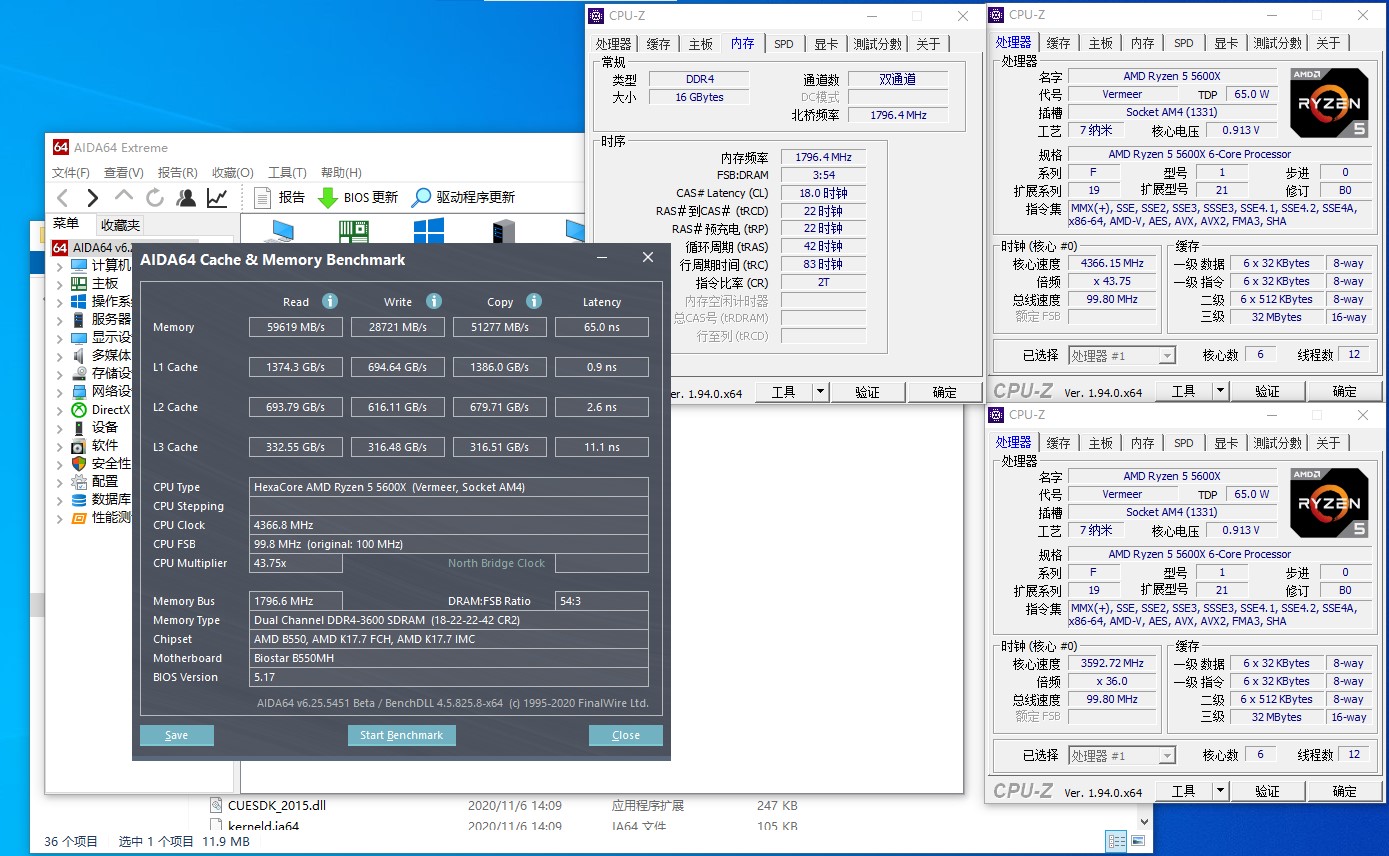Switch Explorer to details view icon
1389x856 pixels.
(x=1116, y=841)
